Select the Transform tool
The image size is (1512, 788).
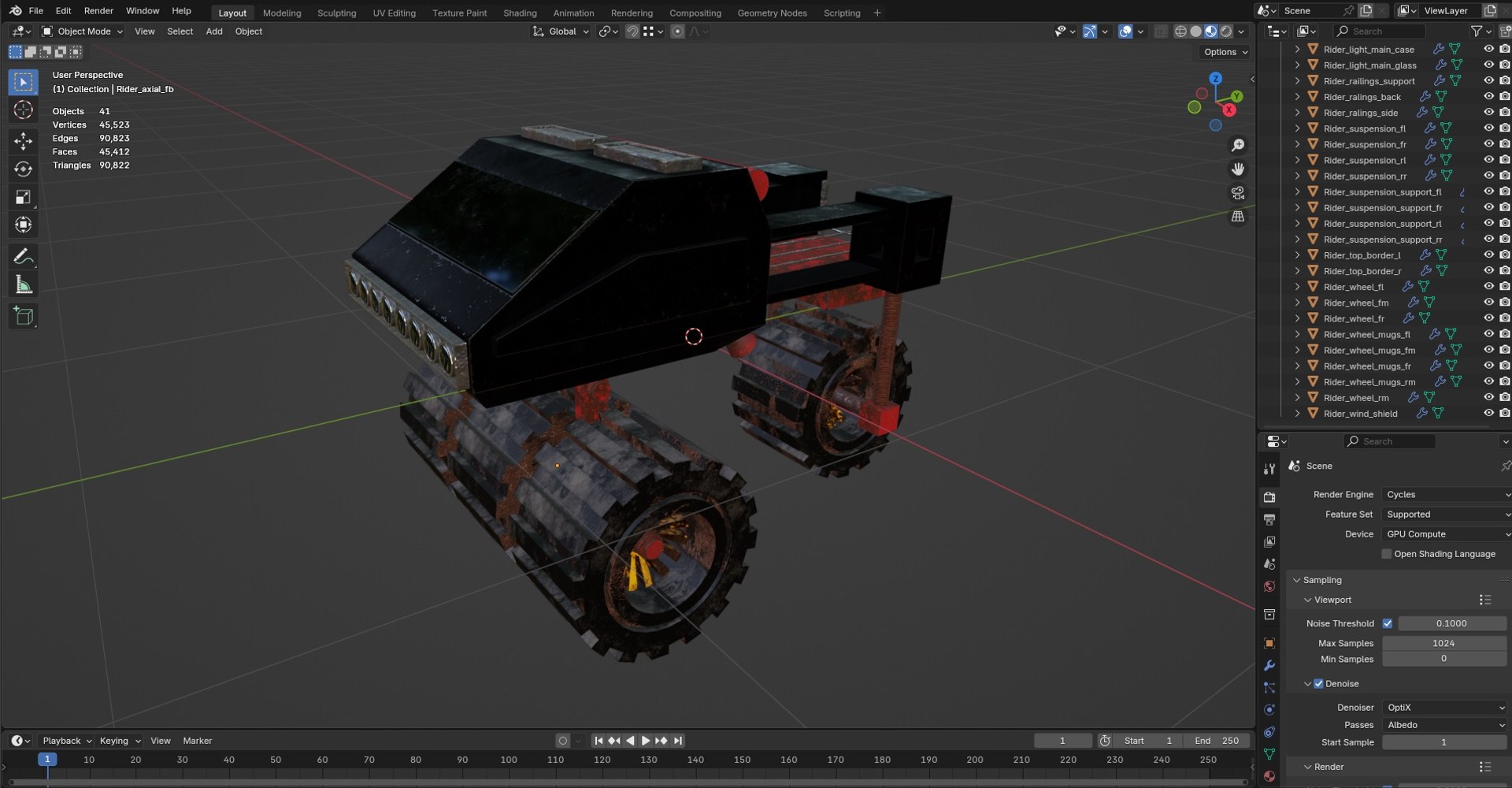tap(23, 225)
